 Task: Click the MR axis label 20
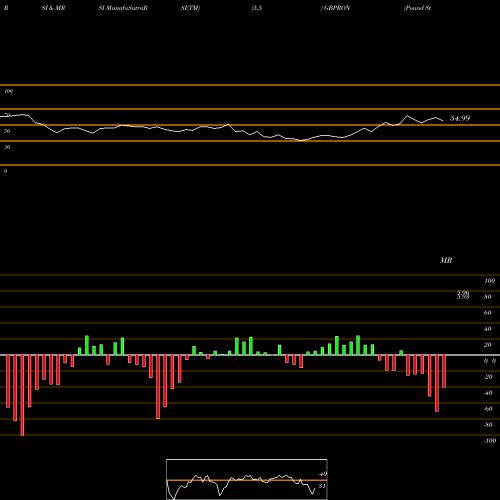pos(488,345)
